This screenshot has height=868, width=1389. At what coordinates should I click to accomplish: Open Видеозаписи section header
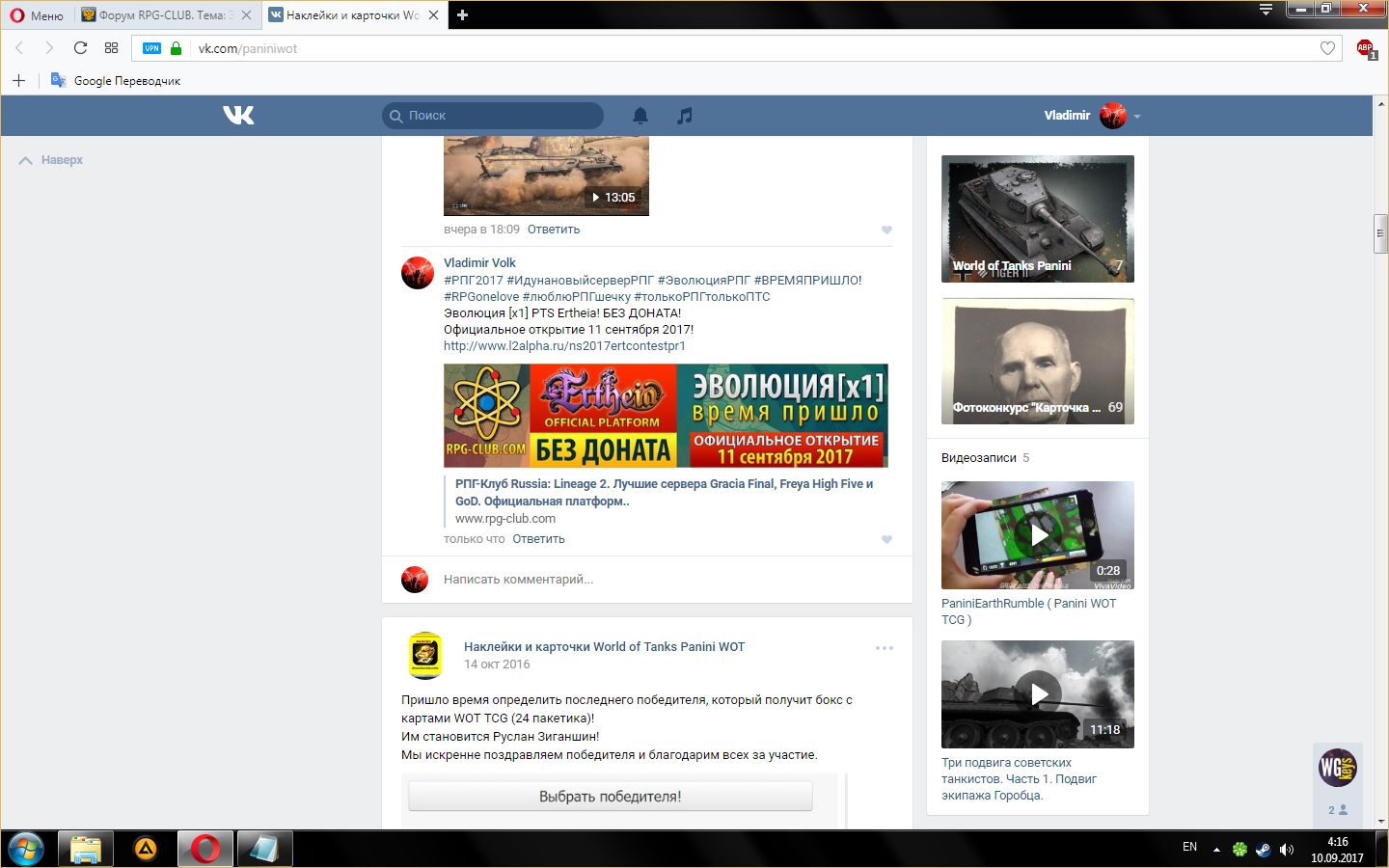(x=979, y=457)
